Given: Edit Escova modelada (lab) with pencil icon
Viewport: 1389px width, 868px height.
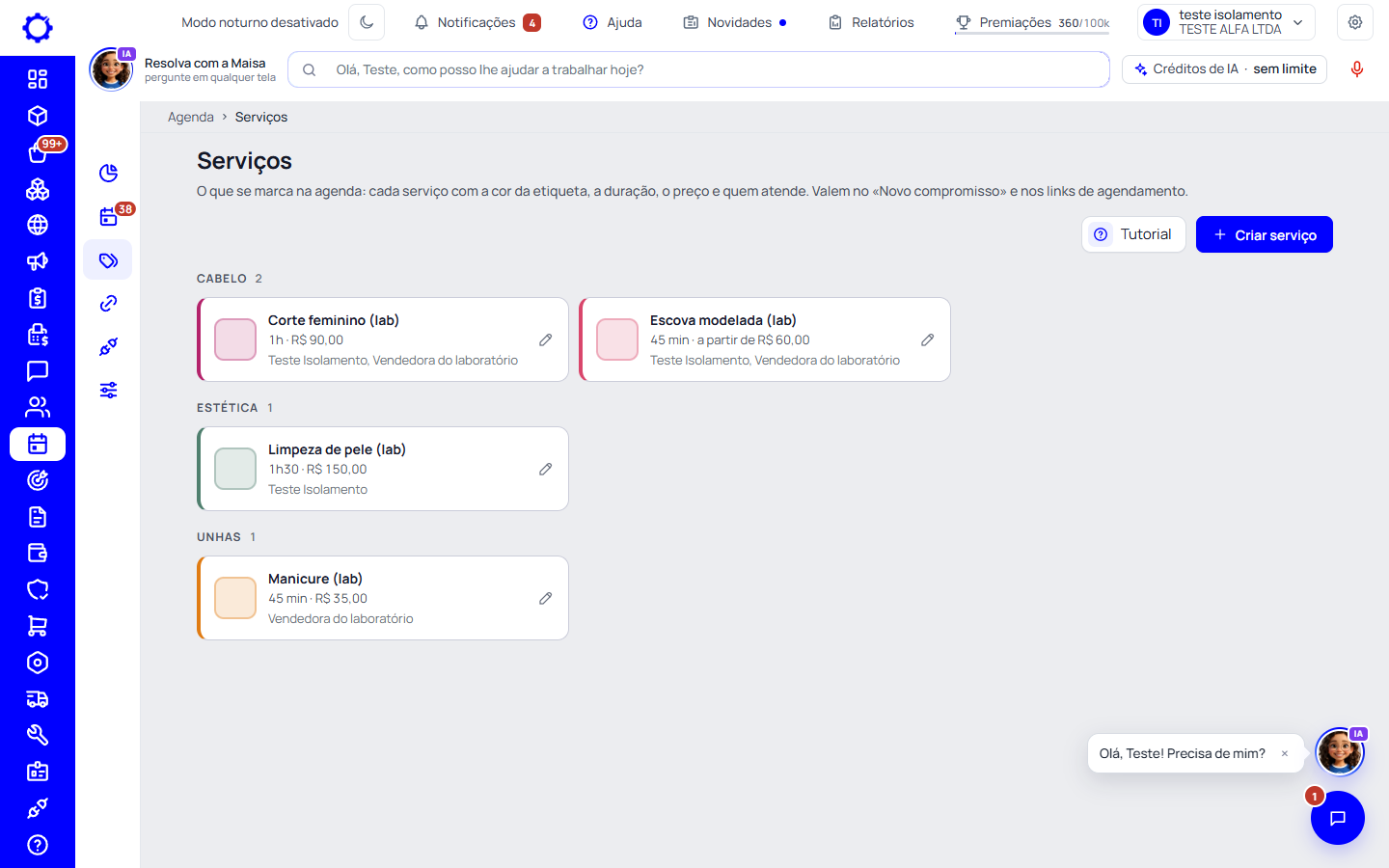Looking at the screenshot, I should click(928, 339).
